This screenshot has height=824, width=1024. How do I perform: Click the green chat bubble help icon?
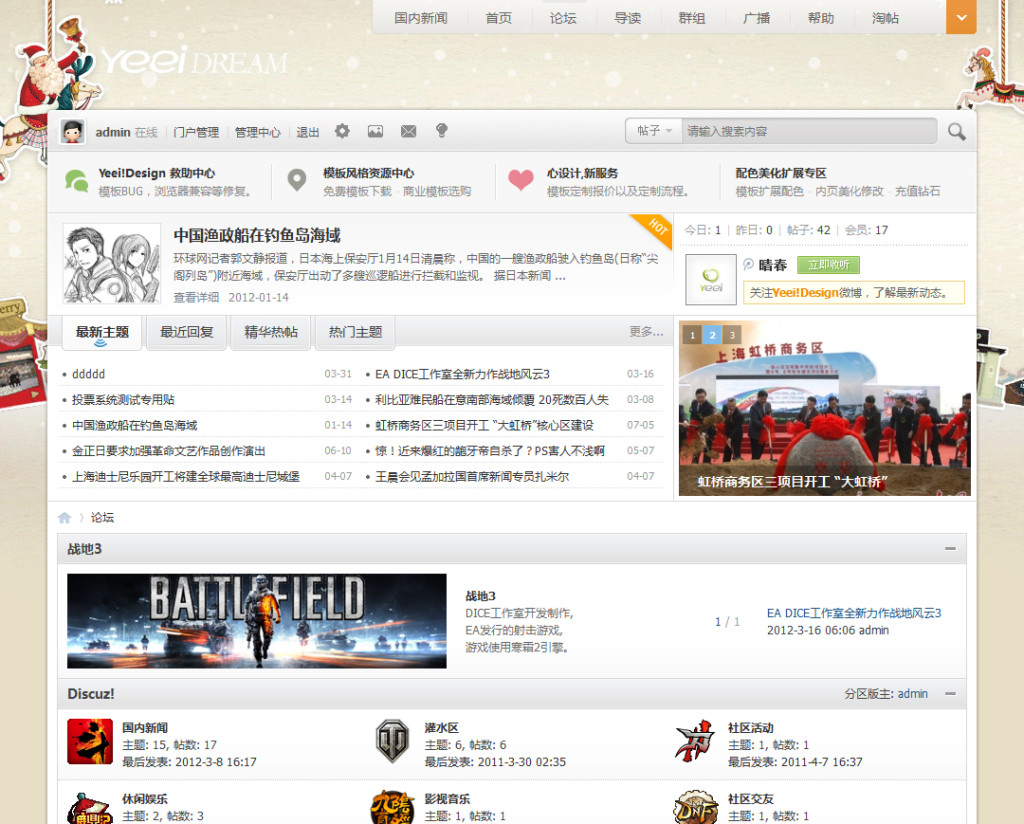(x=76, y=180)
